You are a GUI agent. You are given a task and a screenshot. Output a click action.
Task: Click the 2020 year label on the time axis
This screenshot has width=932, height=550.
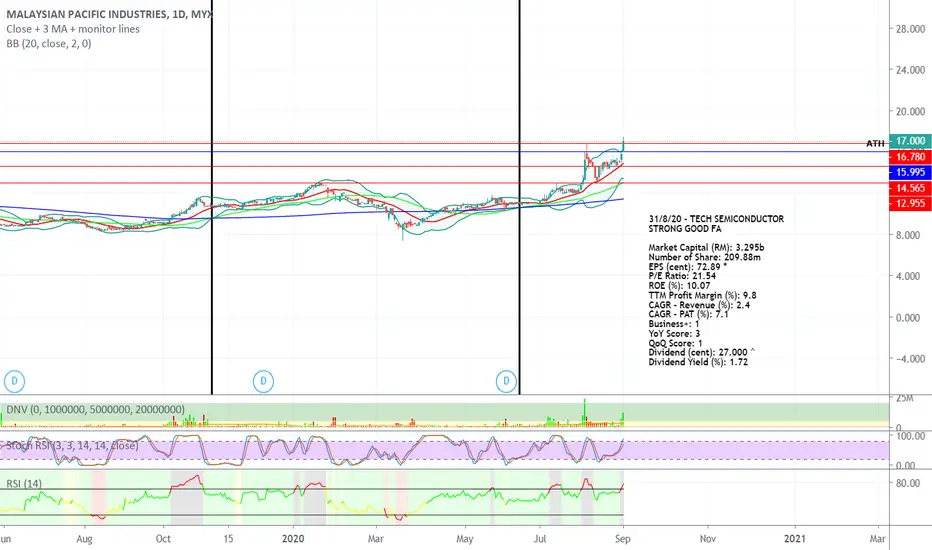[x=293, y=539]
